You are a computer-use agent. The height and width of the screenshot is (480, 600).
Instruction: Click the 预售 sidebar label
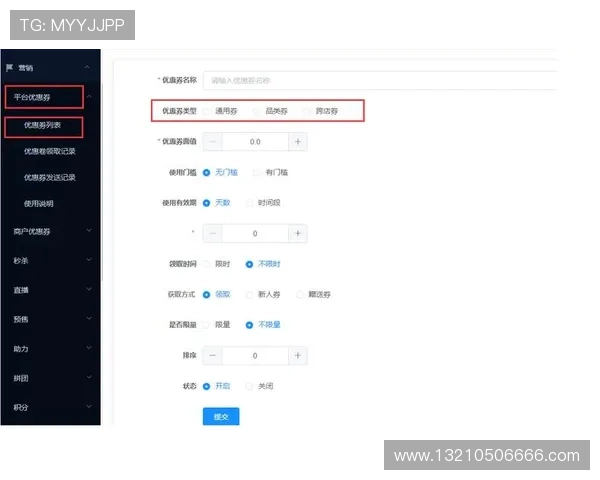coord(21,320)
